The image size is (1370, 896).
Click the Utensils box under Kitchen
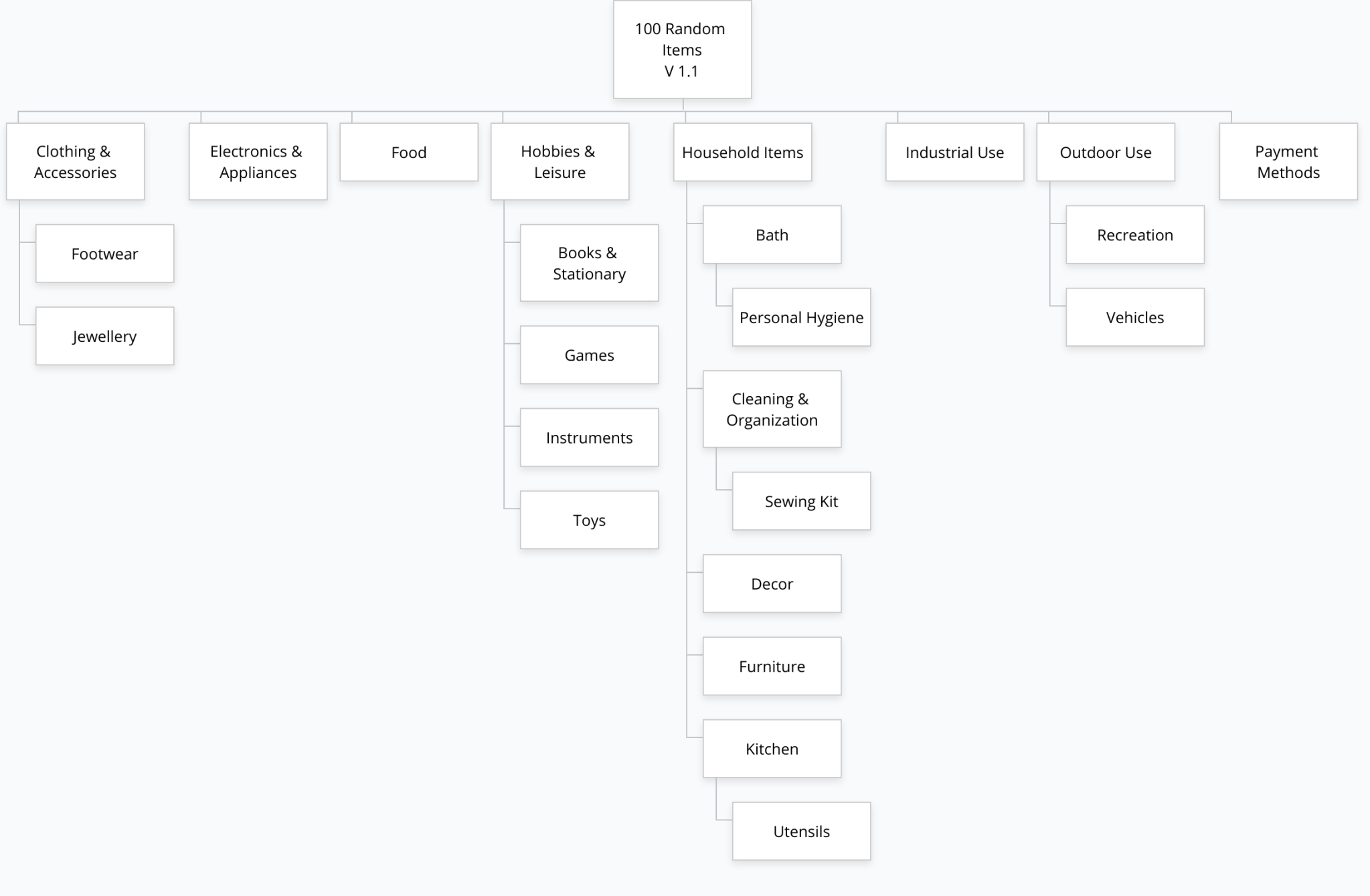(801, 831)
